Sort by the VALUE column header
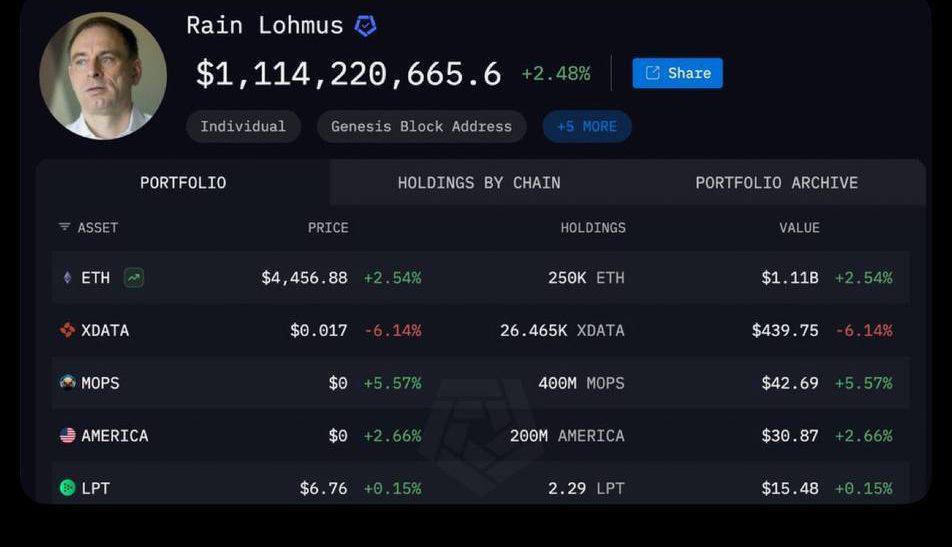 coord(799,228)
